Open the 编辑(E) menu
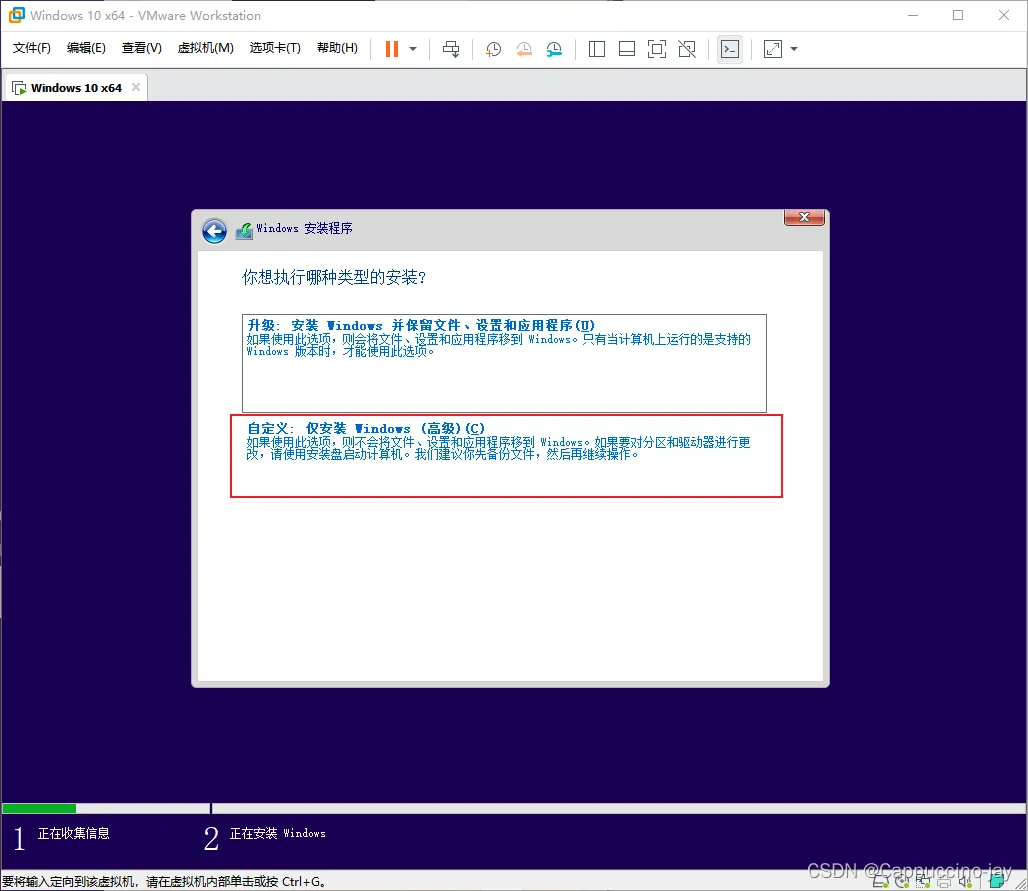Viewport: 1028px width, 891px height. (x=86, y=48)
